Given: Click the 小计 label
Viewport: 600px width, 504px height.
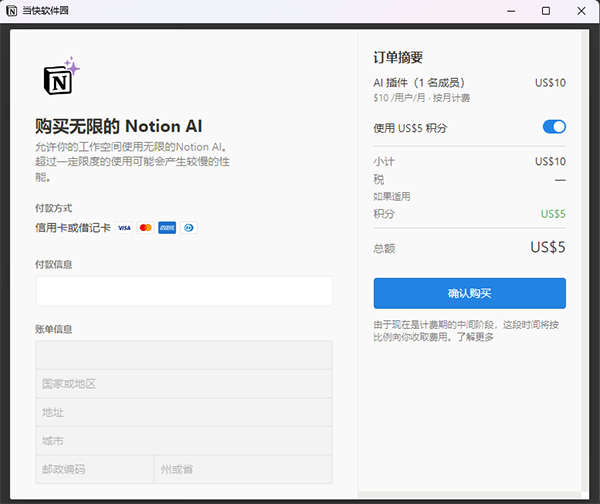Looking at the screenshot, I should point(384,161).
